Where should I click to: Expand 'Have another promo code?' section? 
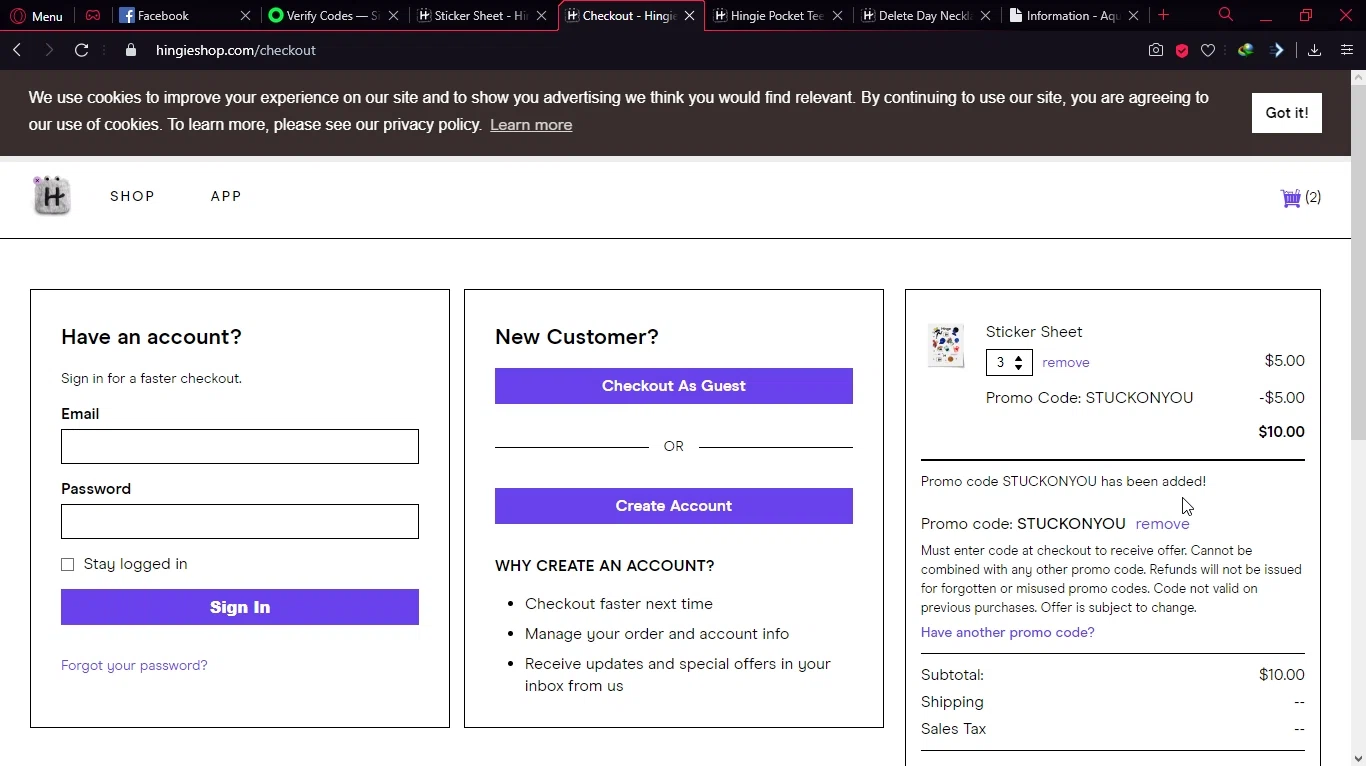click(x=1007, y=632)
